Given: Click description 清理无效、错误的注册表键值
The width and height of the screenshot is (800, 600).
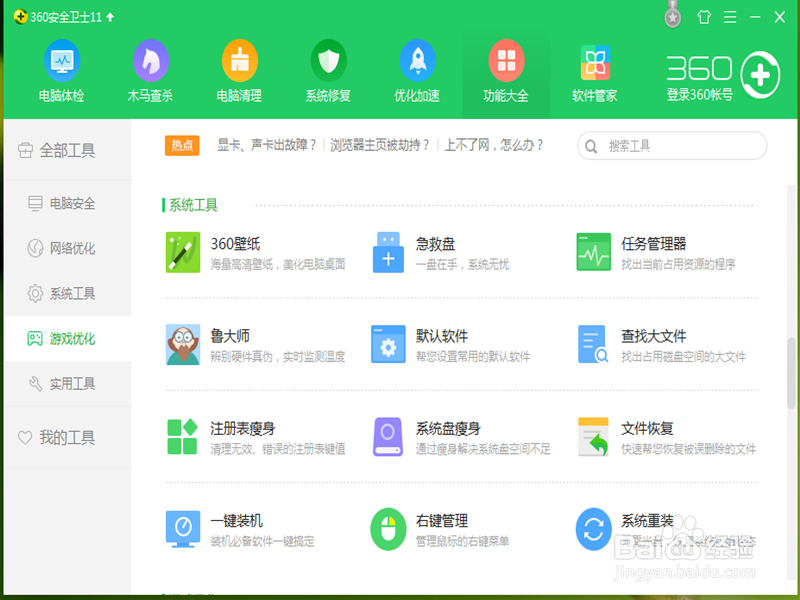Looking at the screenshot, I should (x=278, y=449).
